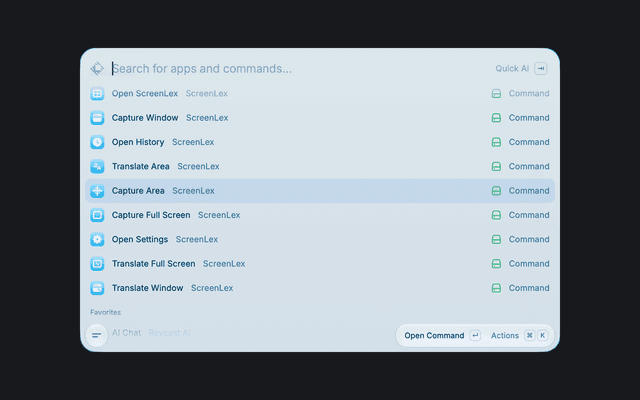Open the Actions menu
Image resolution: width=640 pixels, height=400 pixels.
(x=519, y=336)
